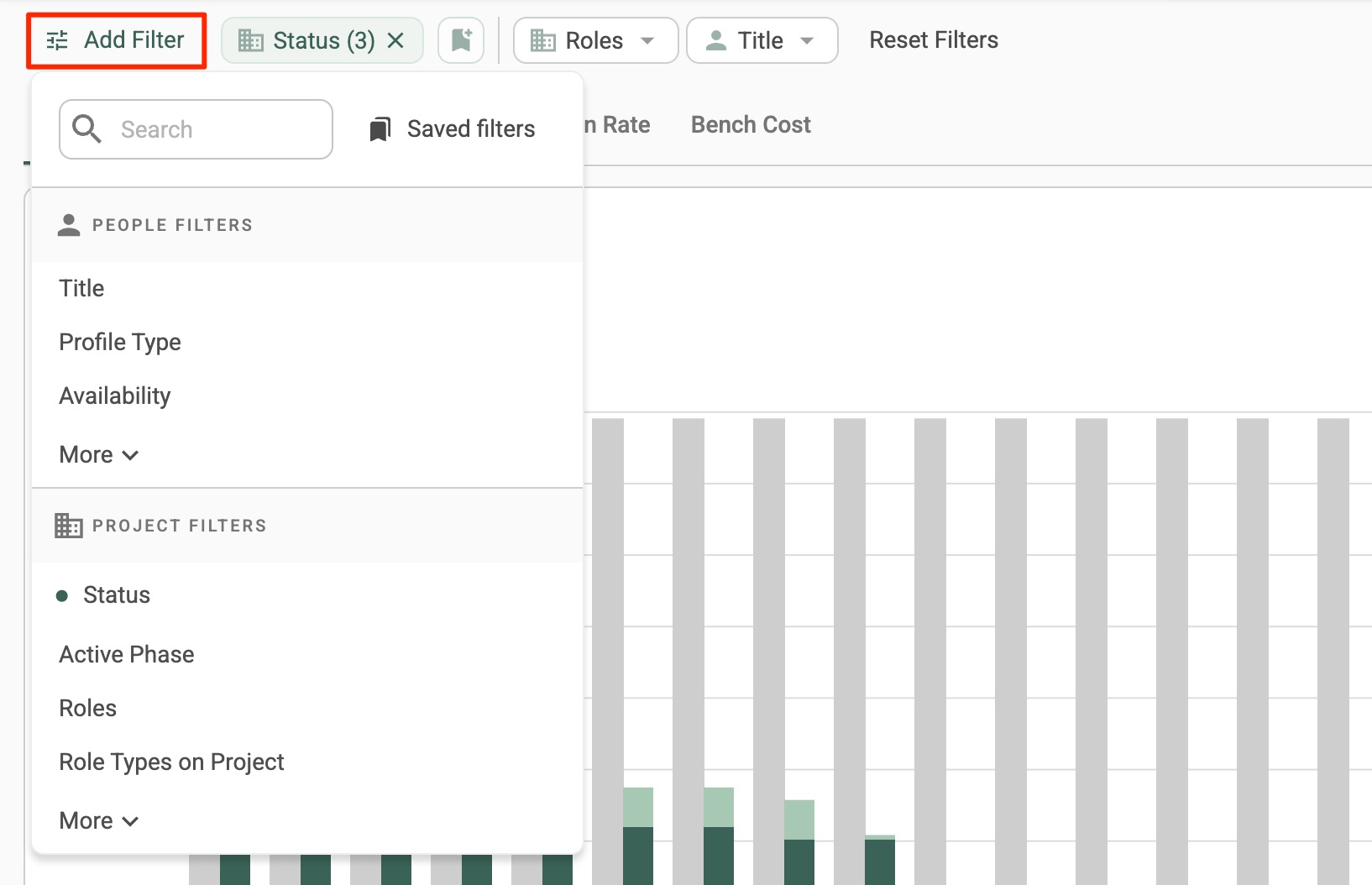The image size is (1372, 885).
Task: Click Reset Filters
Action: point(934,40)
